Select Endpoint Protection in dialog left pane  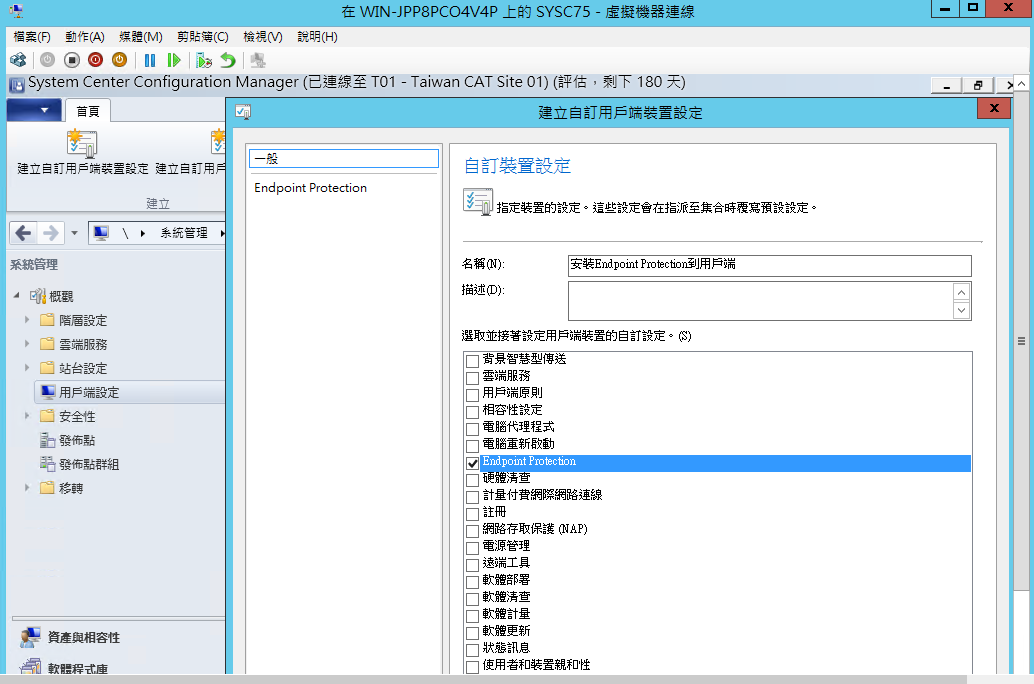pyautogui.click(x=311, y=188)
